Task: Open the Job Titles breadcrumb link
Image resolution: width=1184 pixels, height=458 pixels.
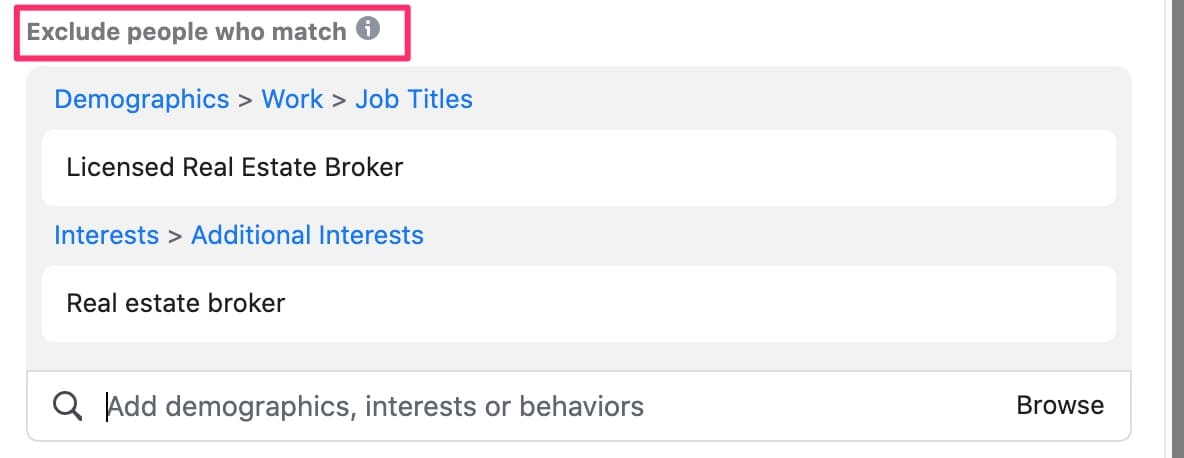Action: coord(414,99)
